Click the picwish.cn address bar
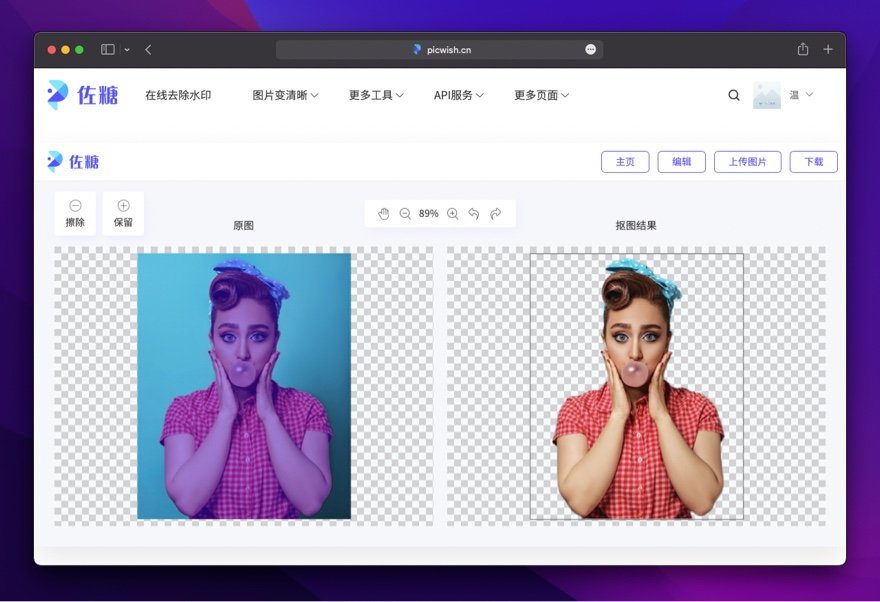Image resolution: width=880 pixels, height=602 pixels. [439, 49]
